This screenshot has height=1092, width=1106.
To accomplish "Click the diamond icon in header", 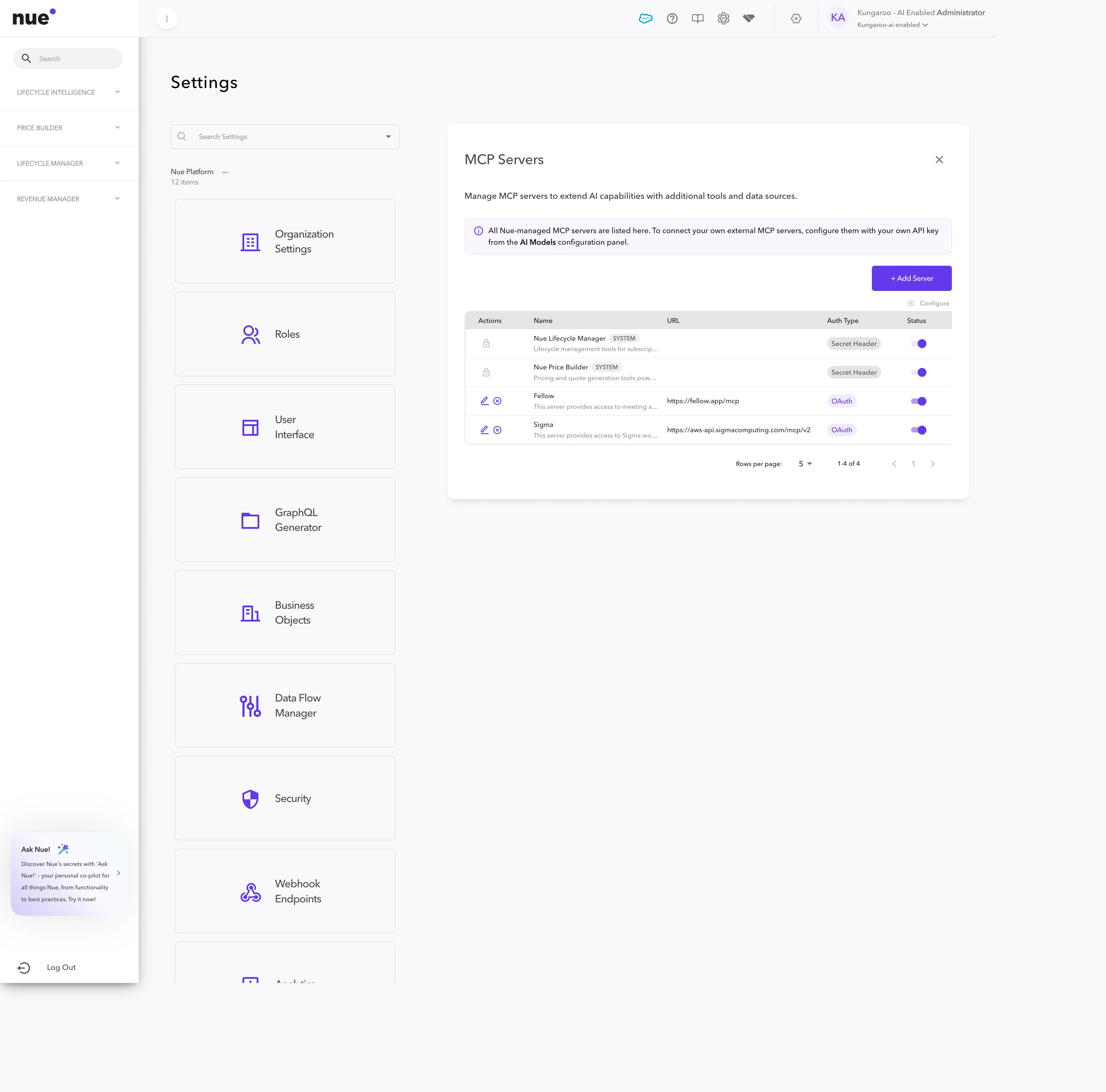I will (x=749, y=18).
